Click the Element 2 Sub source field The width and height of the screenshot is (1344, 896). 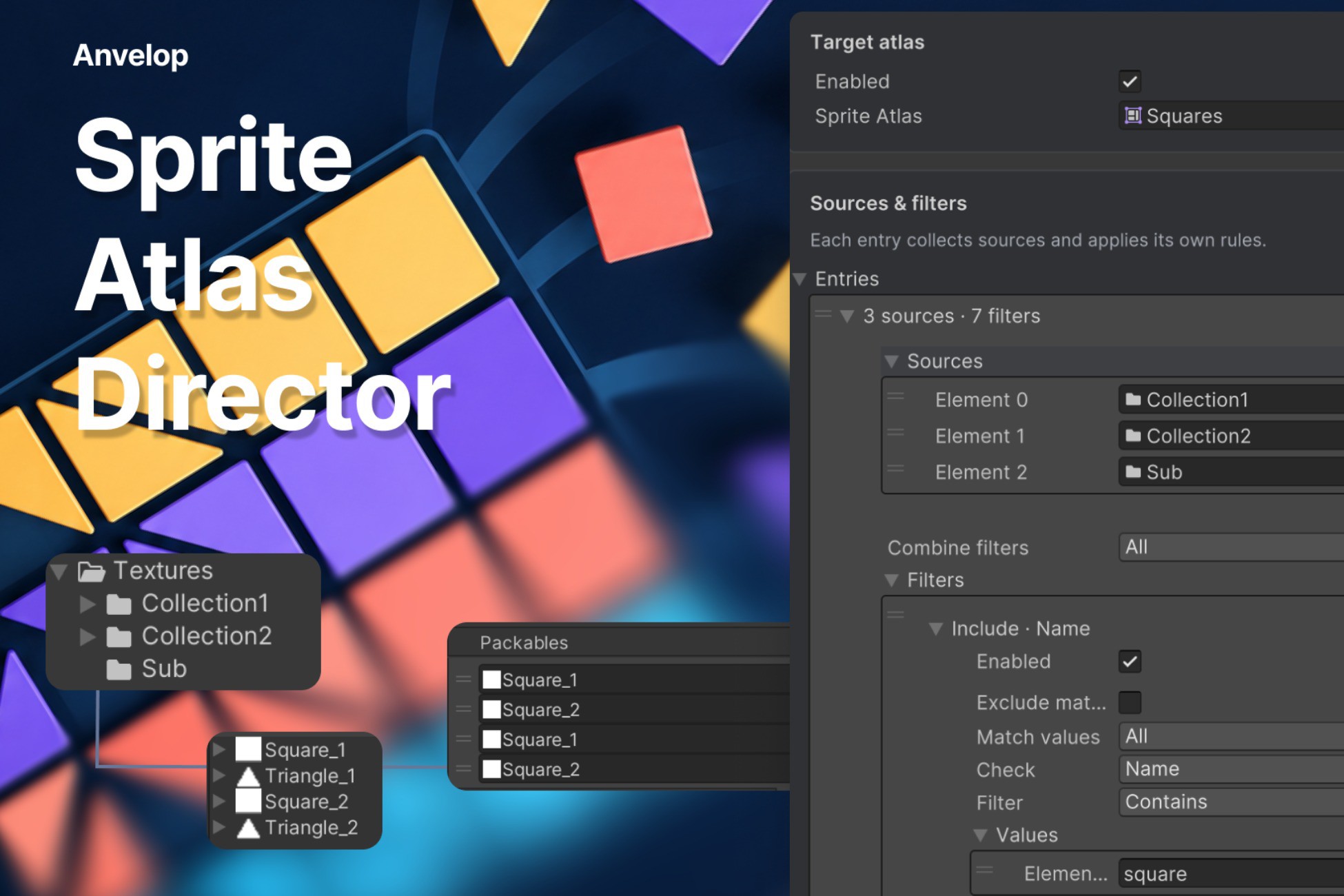[1231, 472]
